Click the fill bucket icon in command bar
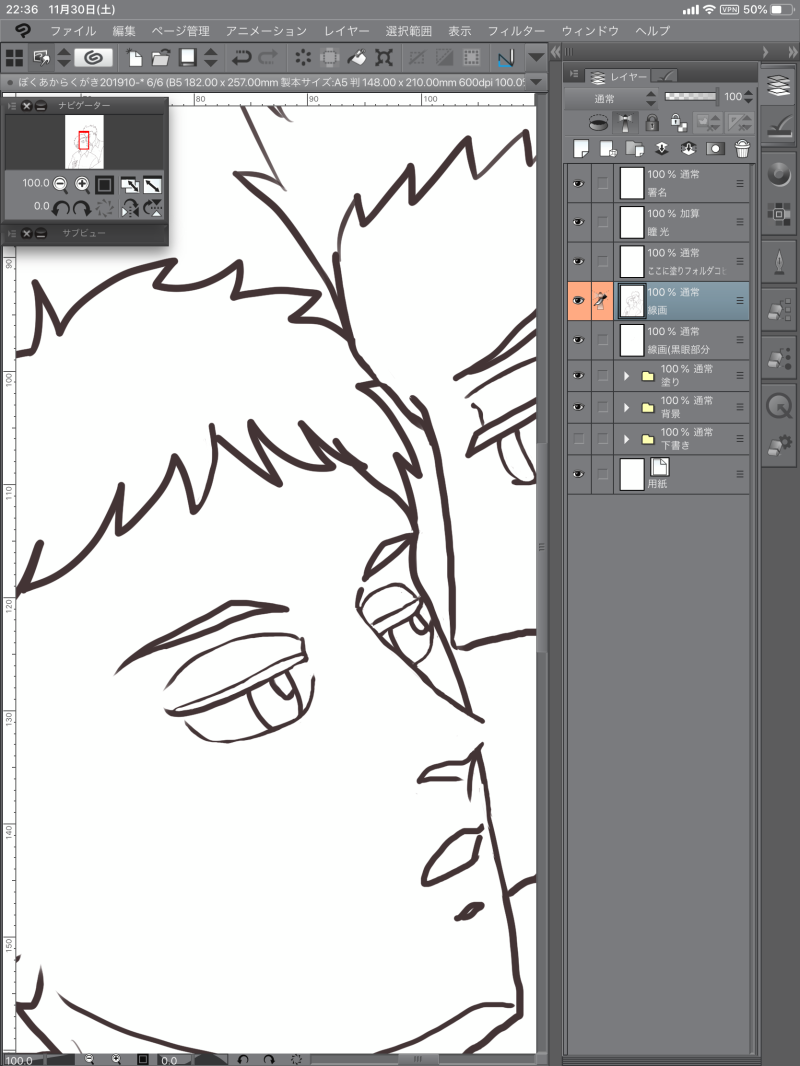This screenshot has width=800, height=1066. pos(357,58)
